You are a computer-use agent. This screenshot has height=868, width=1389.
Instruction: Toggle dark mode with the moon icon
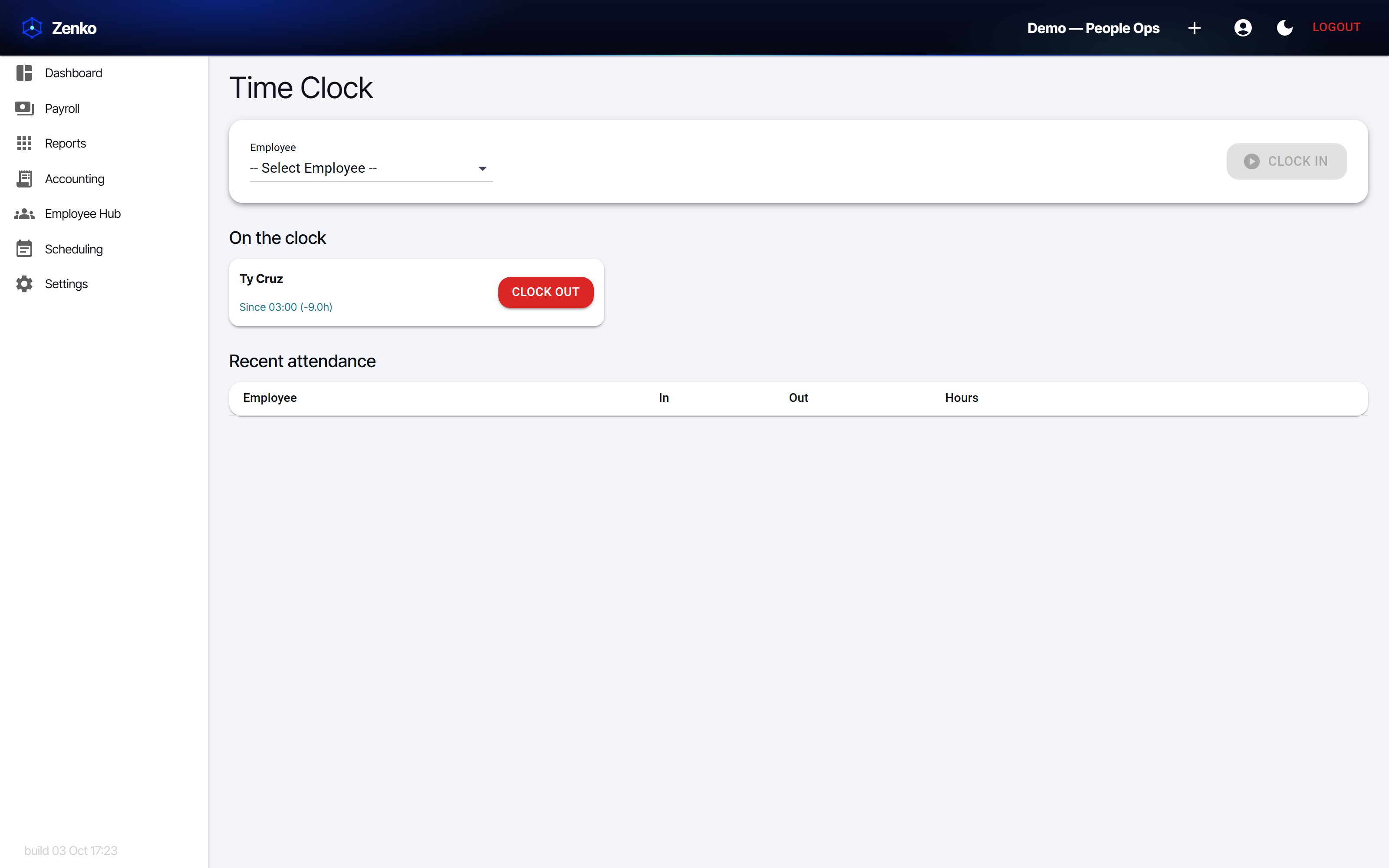click(1284, 27)
